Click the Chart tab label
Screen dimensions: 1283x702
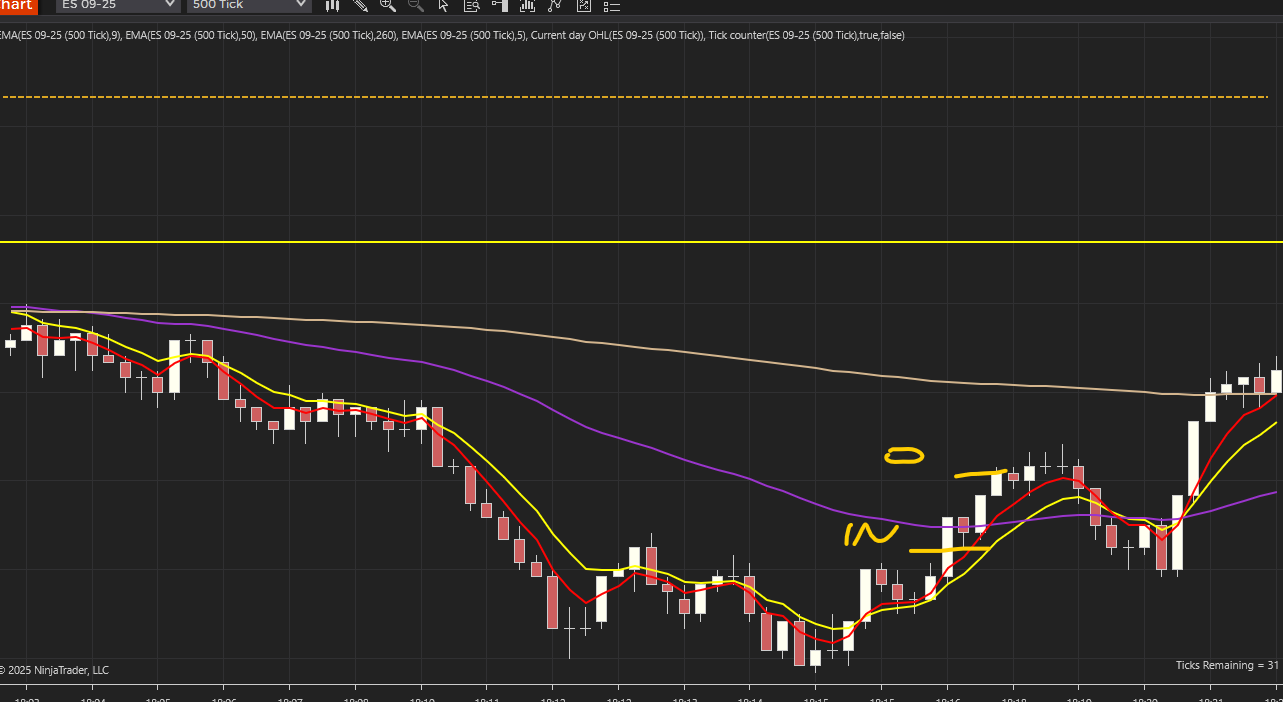pyautogui.click(x=18, y=5)
